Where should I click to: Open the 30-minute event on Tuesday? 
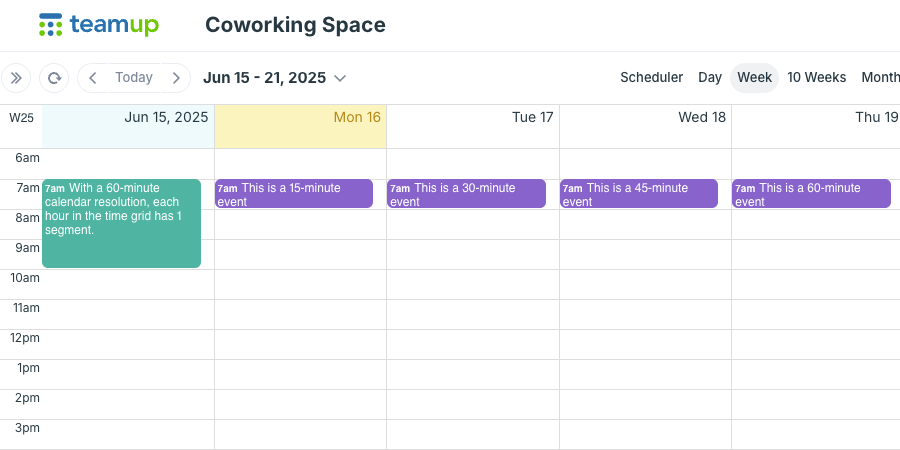[x=467, y=193]
